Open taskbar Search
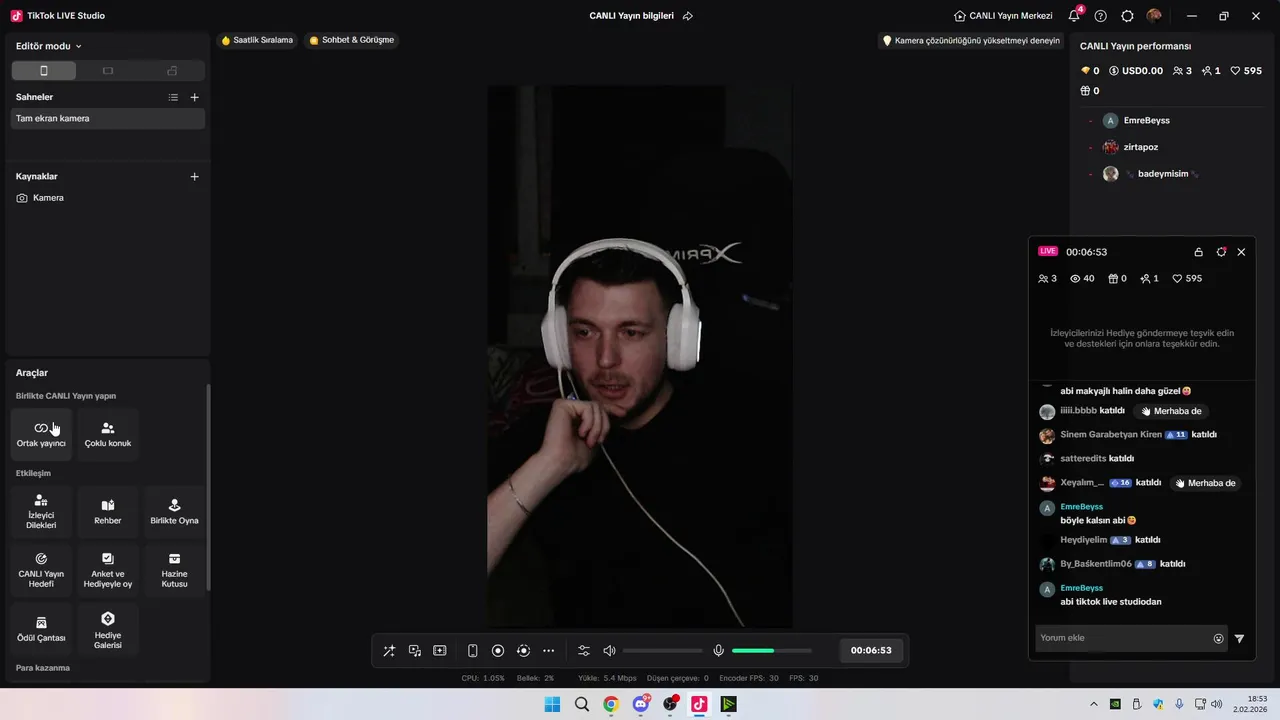 [x=582, y=704]
